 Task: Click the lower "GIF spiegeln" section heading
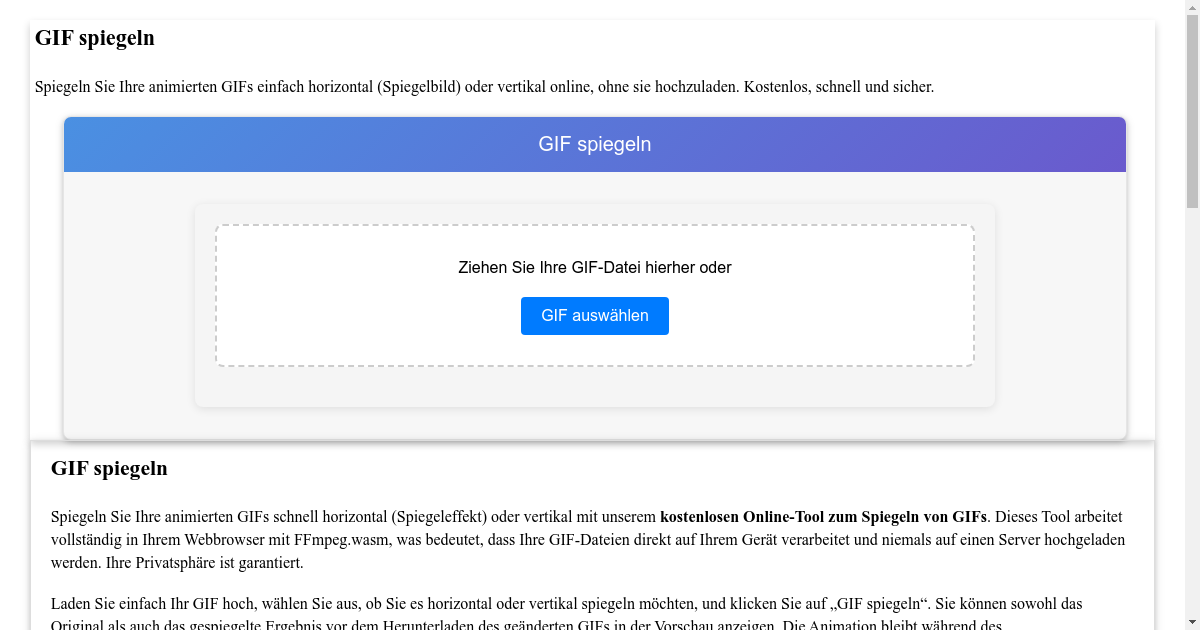109,468
